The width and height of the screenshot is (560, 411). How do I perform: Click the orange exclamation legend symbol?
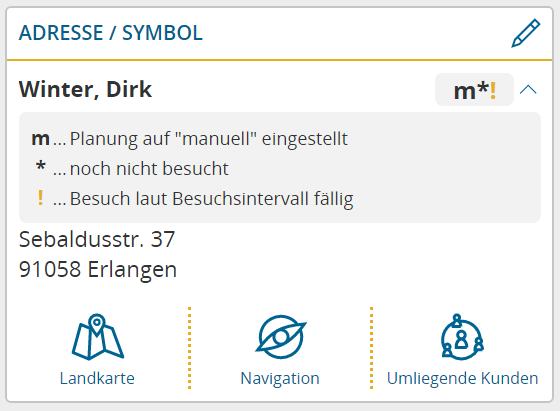tap(40, 198)
